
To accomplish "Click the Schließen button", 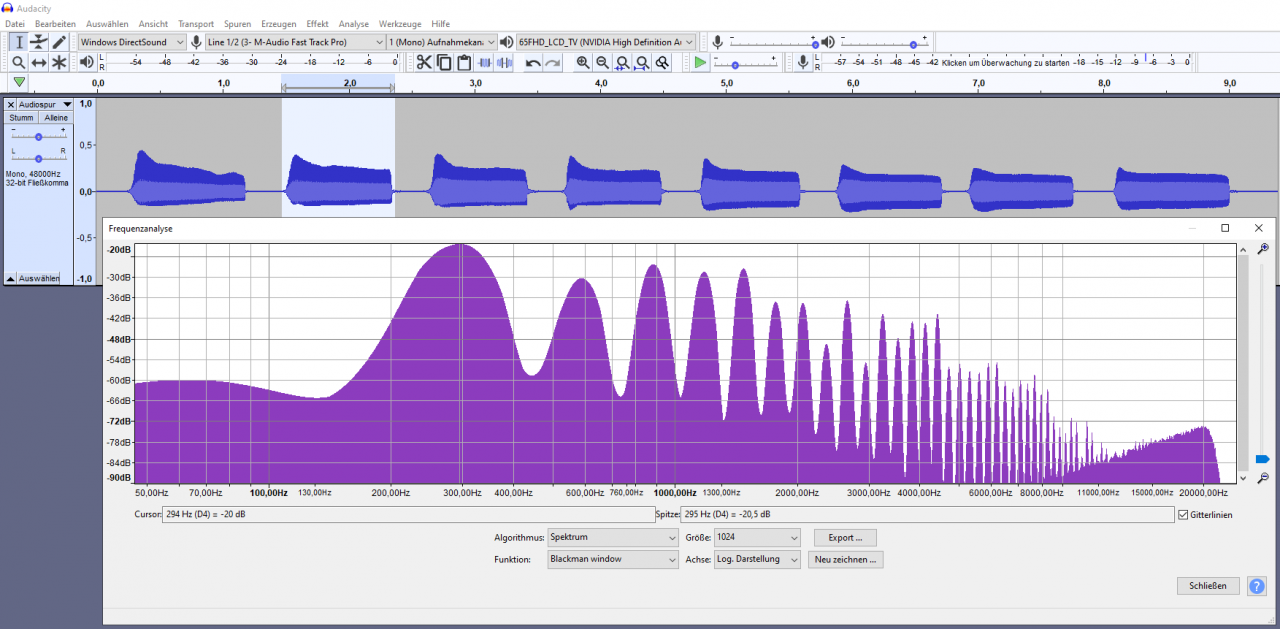I will coord(1209,586).
